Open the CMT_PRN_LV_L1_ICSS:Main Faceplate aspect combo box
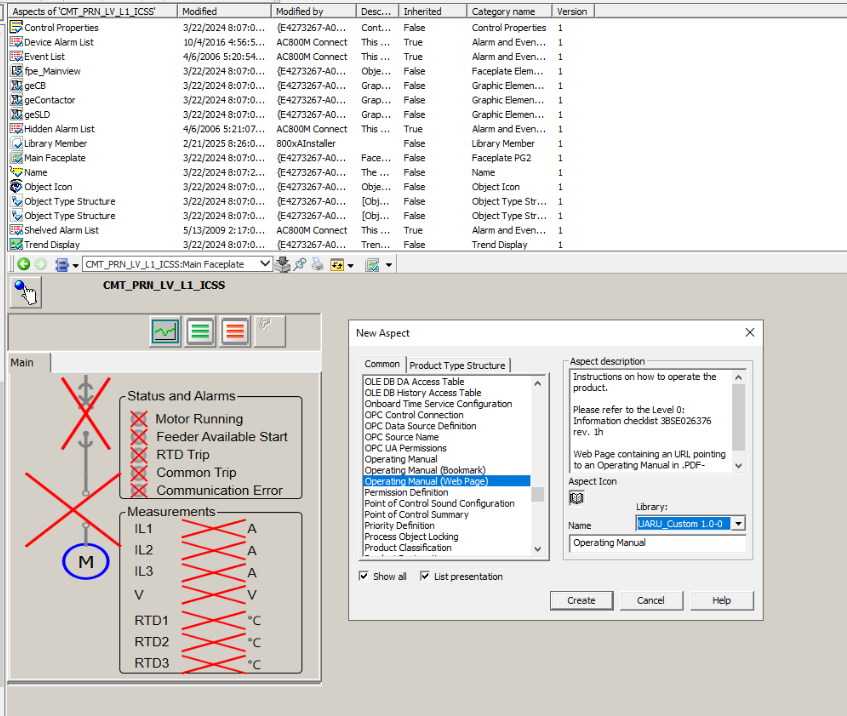 177,264
